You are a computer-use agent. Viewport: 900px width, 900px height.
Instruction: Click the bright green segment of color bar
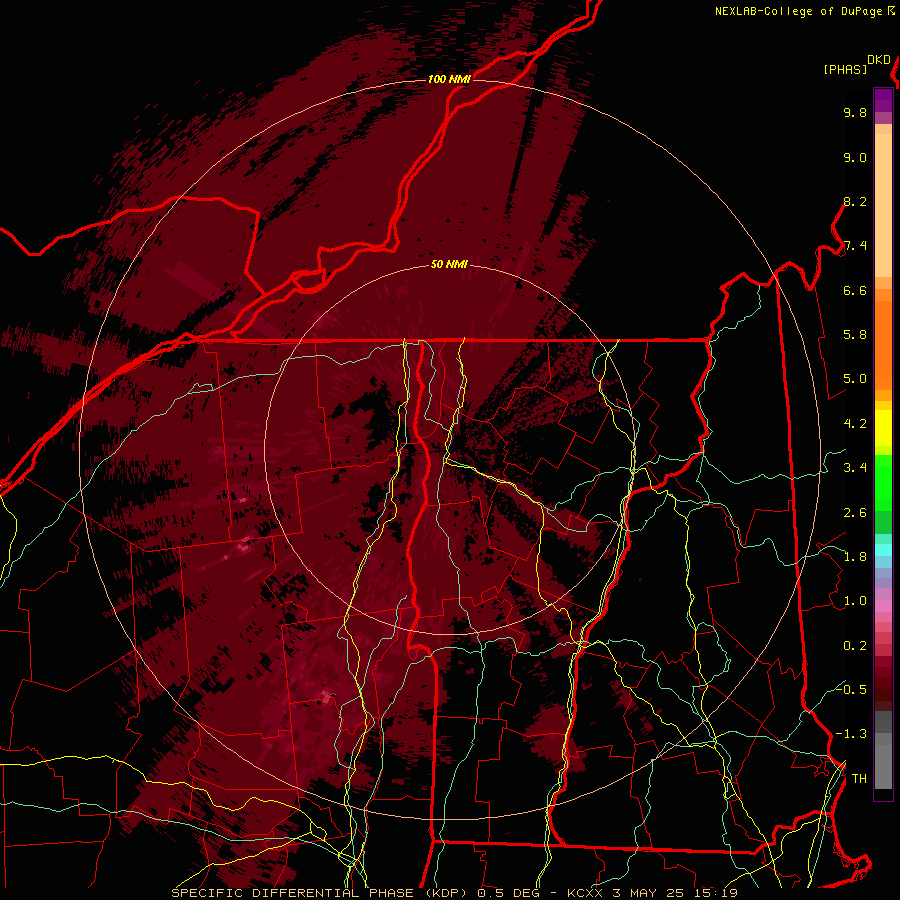point(883,483)
